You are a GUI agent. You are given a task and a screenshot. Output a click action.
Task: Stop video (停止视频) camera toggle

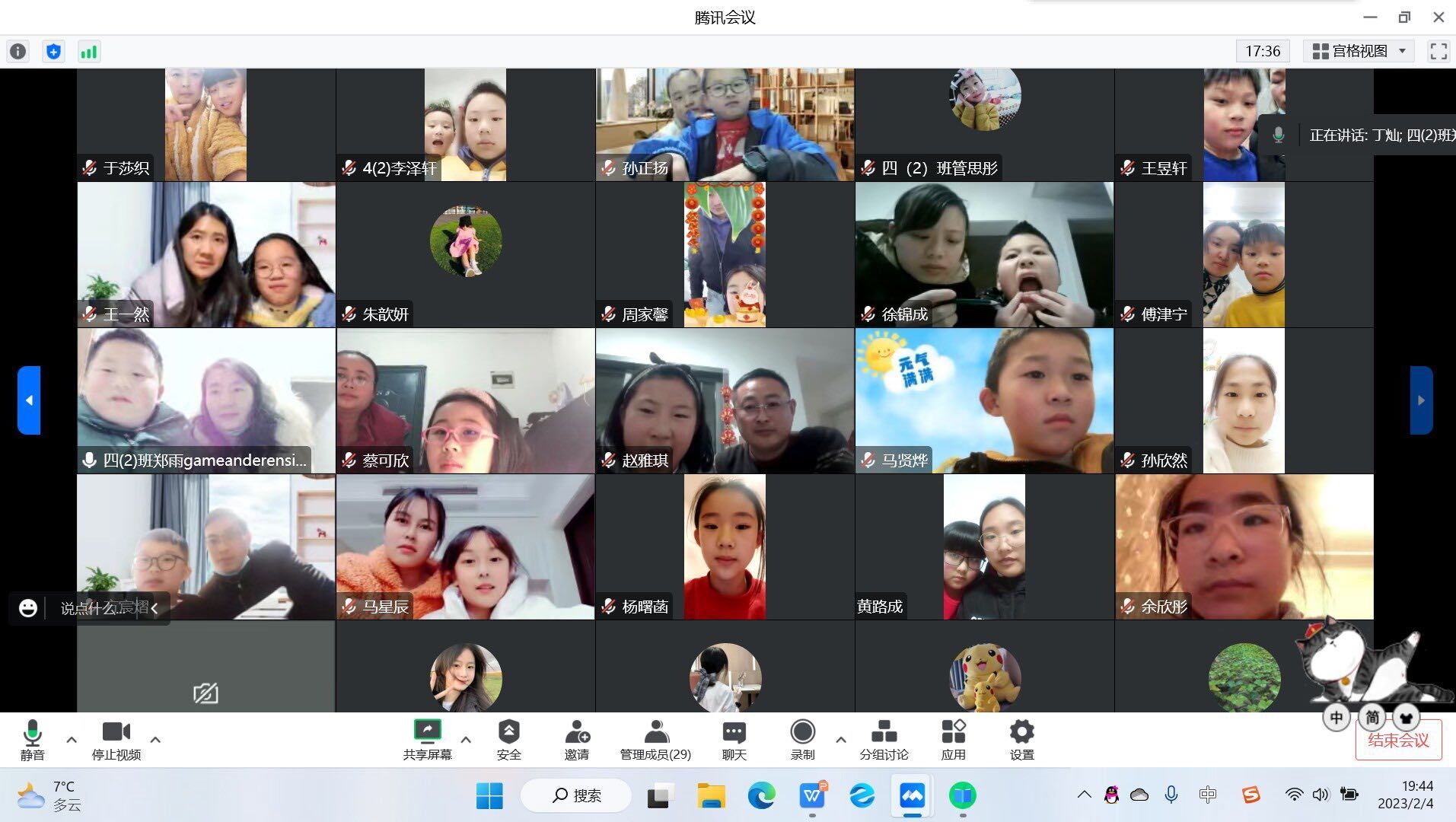click(116, 740)
